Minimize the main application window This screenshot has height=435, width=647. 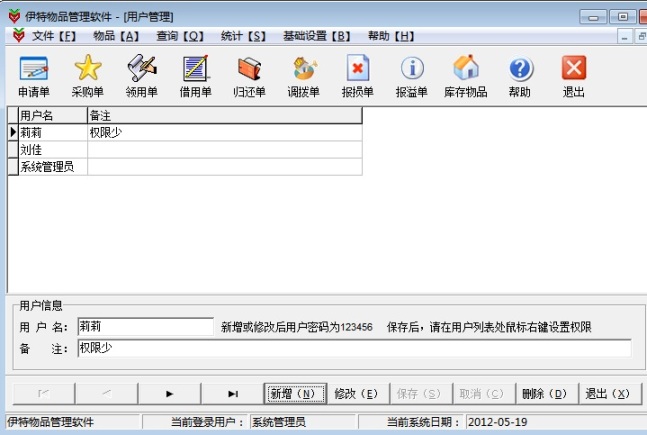(x=593, y=17)
